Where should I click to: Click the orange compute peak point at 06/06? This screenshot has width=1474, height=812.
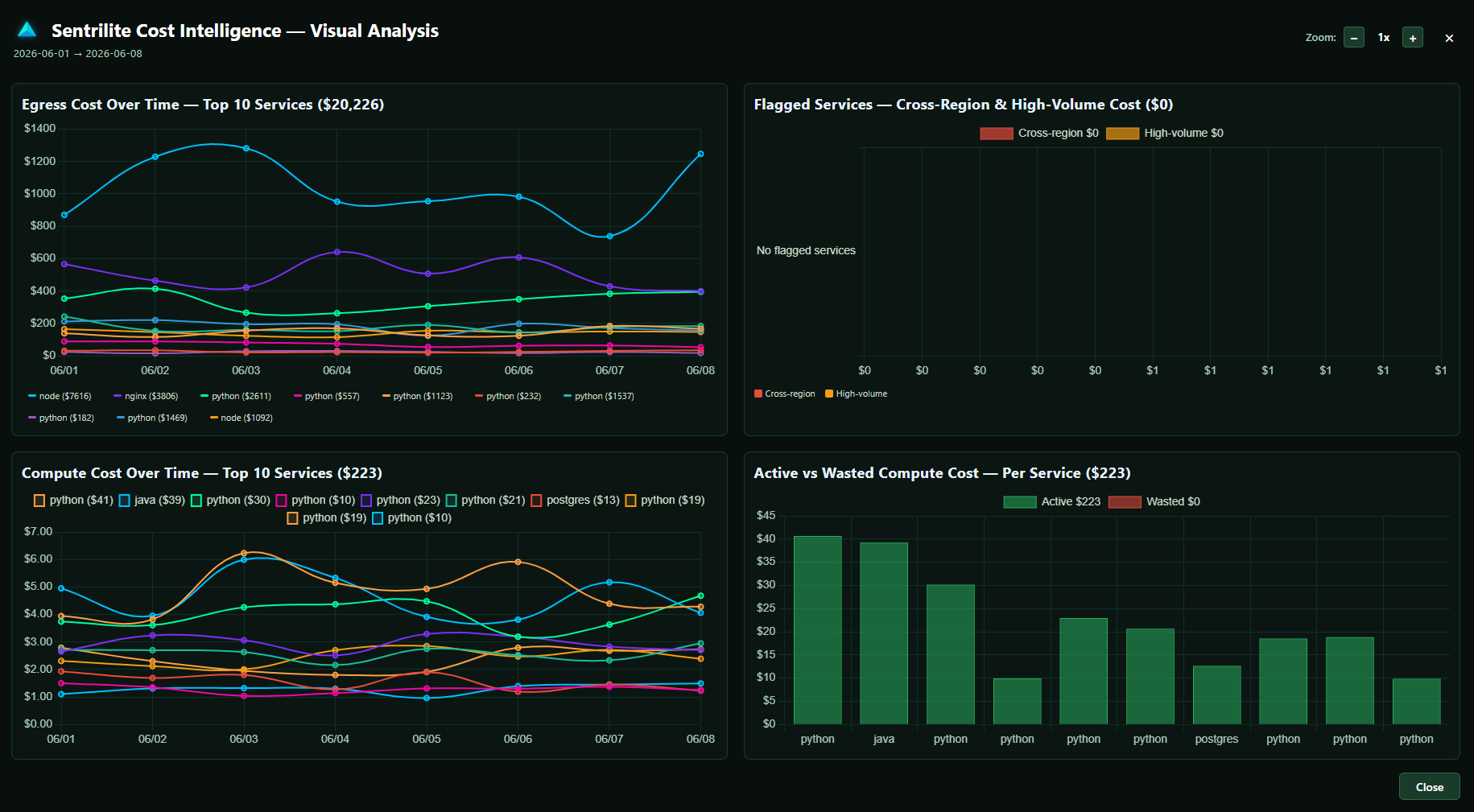point(518,562)
